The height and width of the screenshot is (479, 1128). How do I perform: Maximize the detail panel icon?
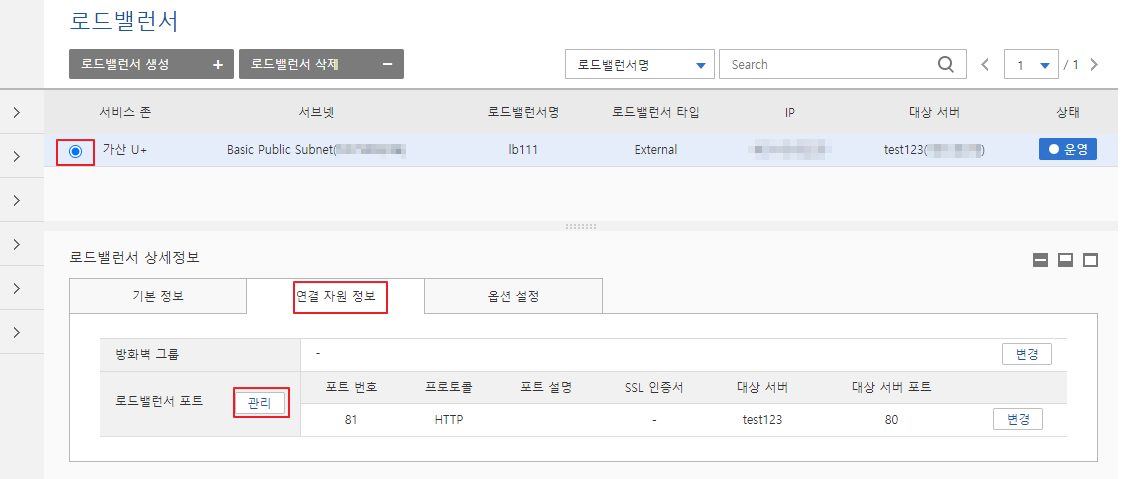click(1091, 260)
